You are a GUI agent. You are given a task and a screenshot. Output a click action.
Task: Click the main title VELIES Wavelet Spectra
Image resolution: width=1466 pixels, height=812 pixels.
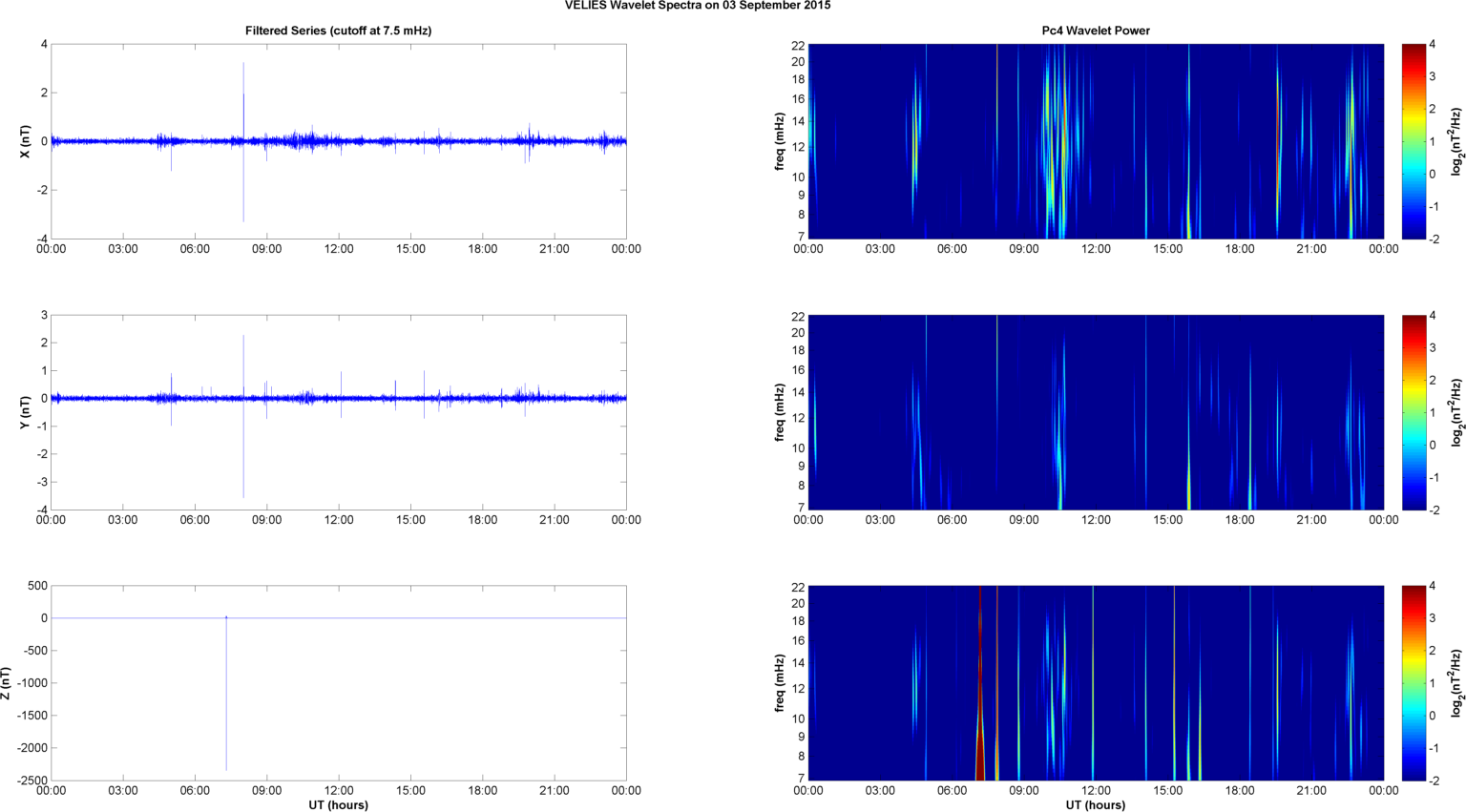coord(697,6)
